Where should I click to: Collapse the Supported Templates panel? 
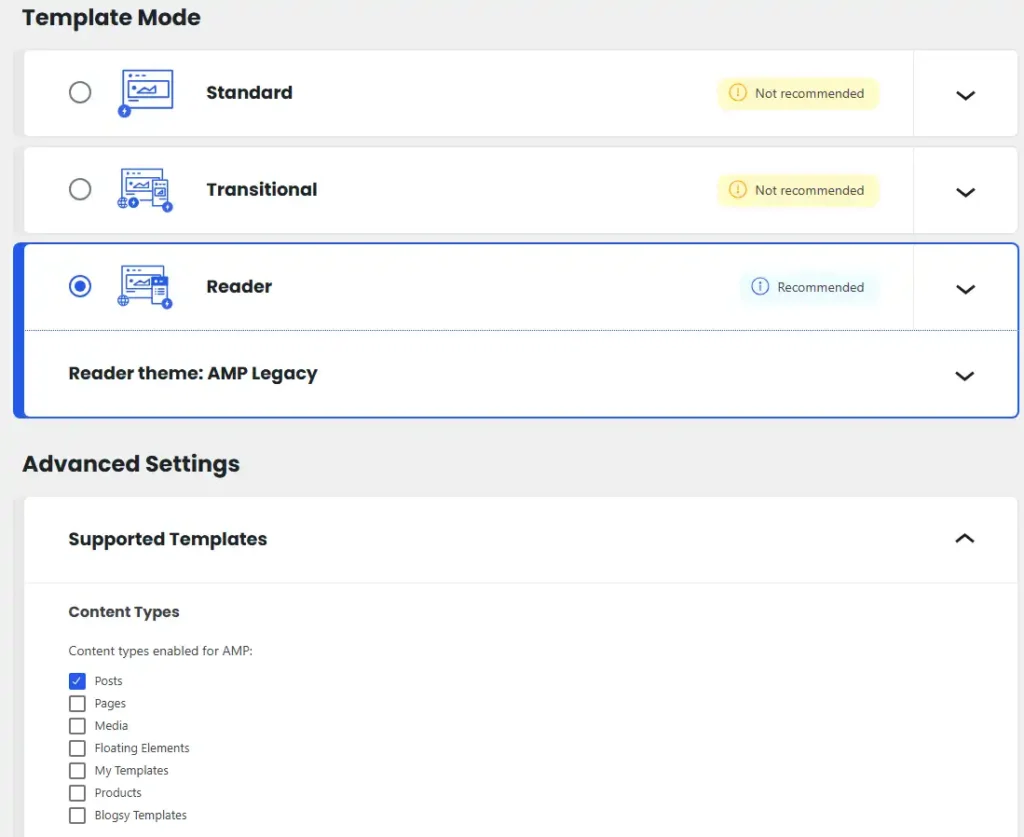pos(964,538)
